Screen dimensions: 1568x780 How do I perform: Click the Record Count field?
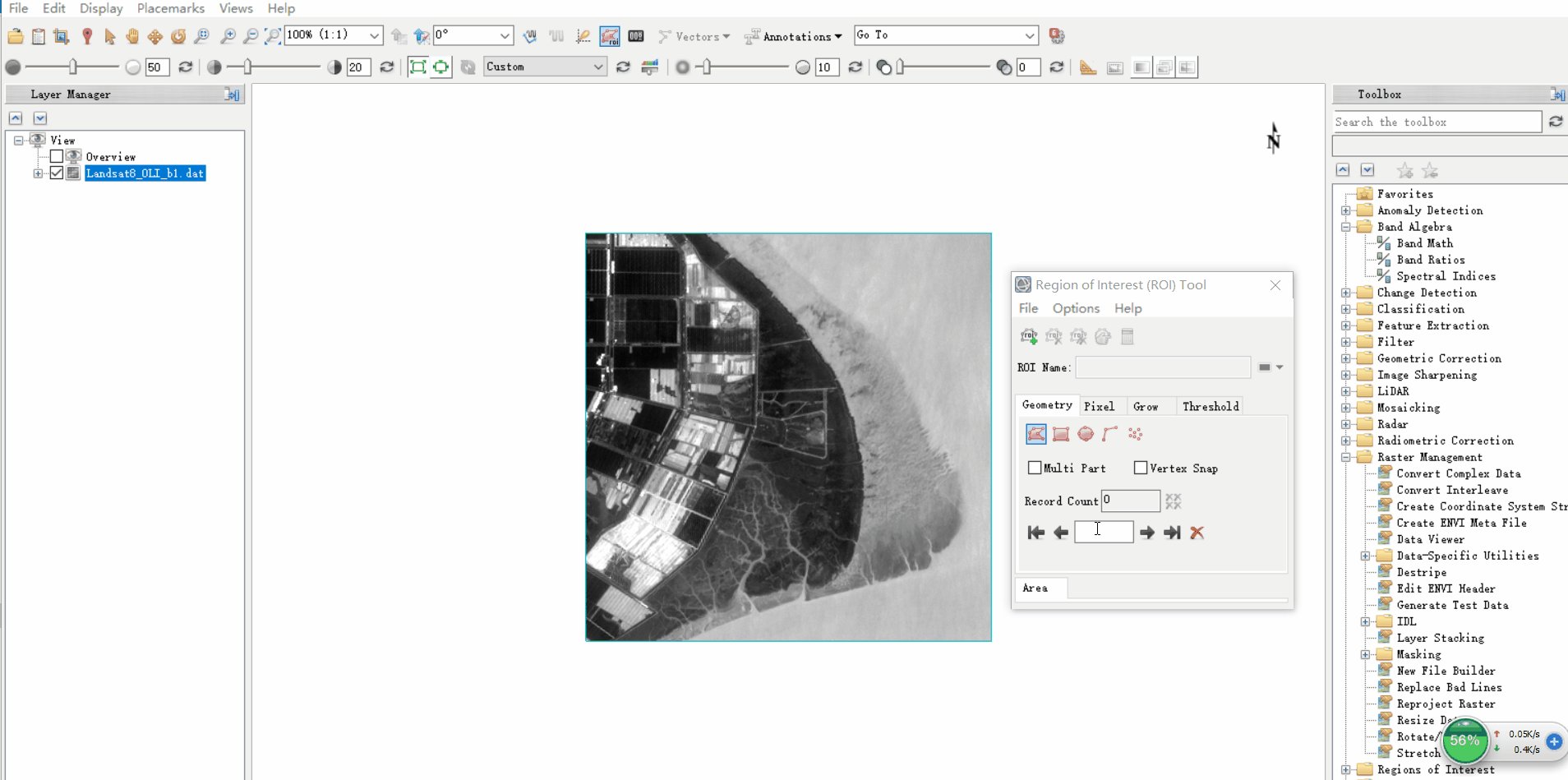click(x=1131, y=501)
